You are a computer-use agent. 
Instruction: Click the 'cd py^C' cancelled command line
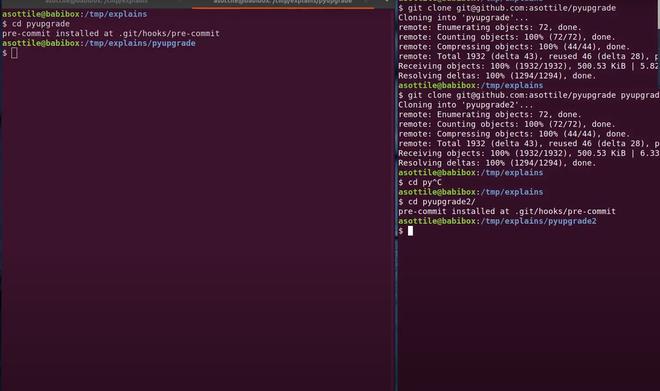pyautogui.click(x=425, y=182)
